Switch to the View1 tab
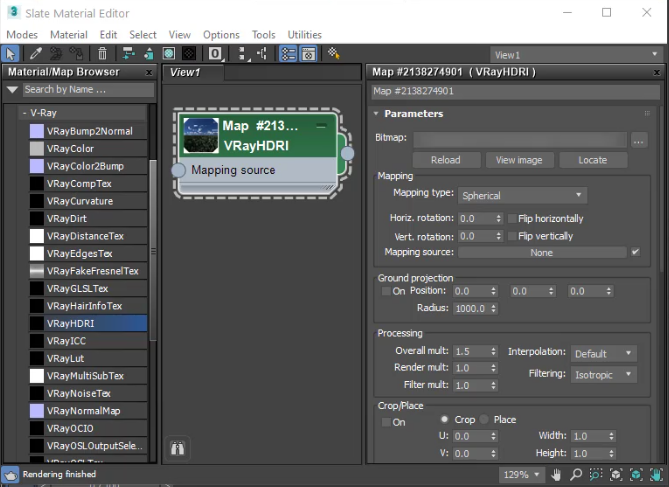 tap(194, 72)
